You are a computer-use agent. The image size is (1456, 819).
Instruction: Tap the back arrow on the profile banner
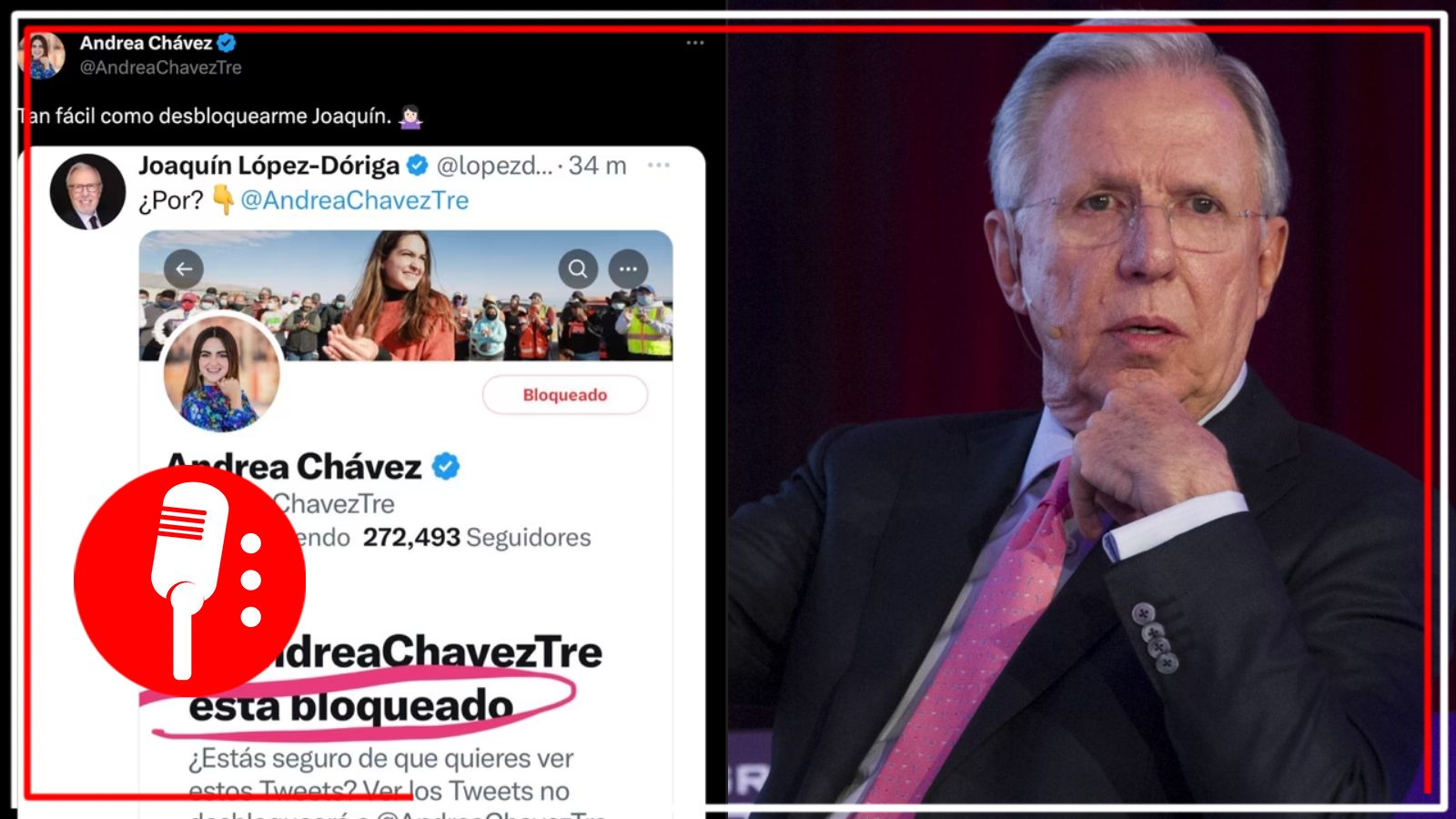(184, 268)
